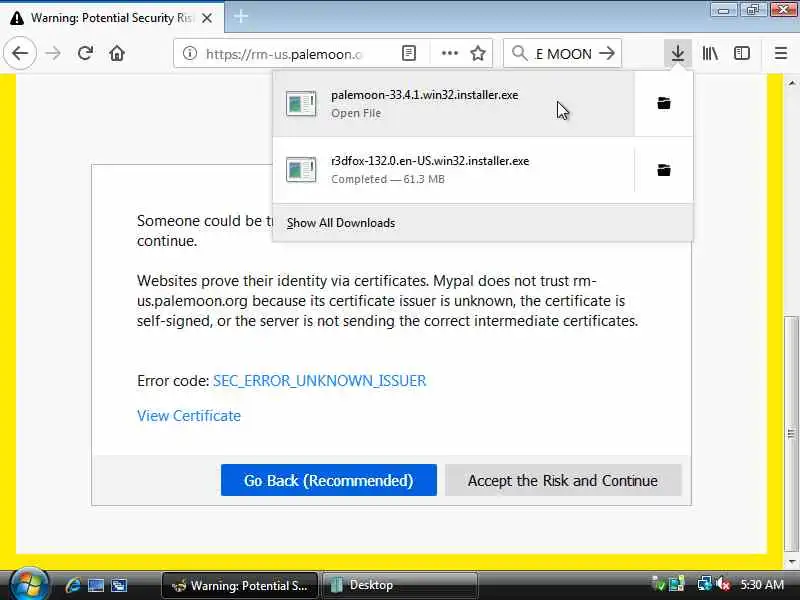Screen dimensions: 800x600
Task: Toggle reader view in the address bar
Action: click(x=409, y=53)
